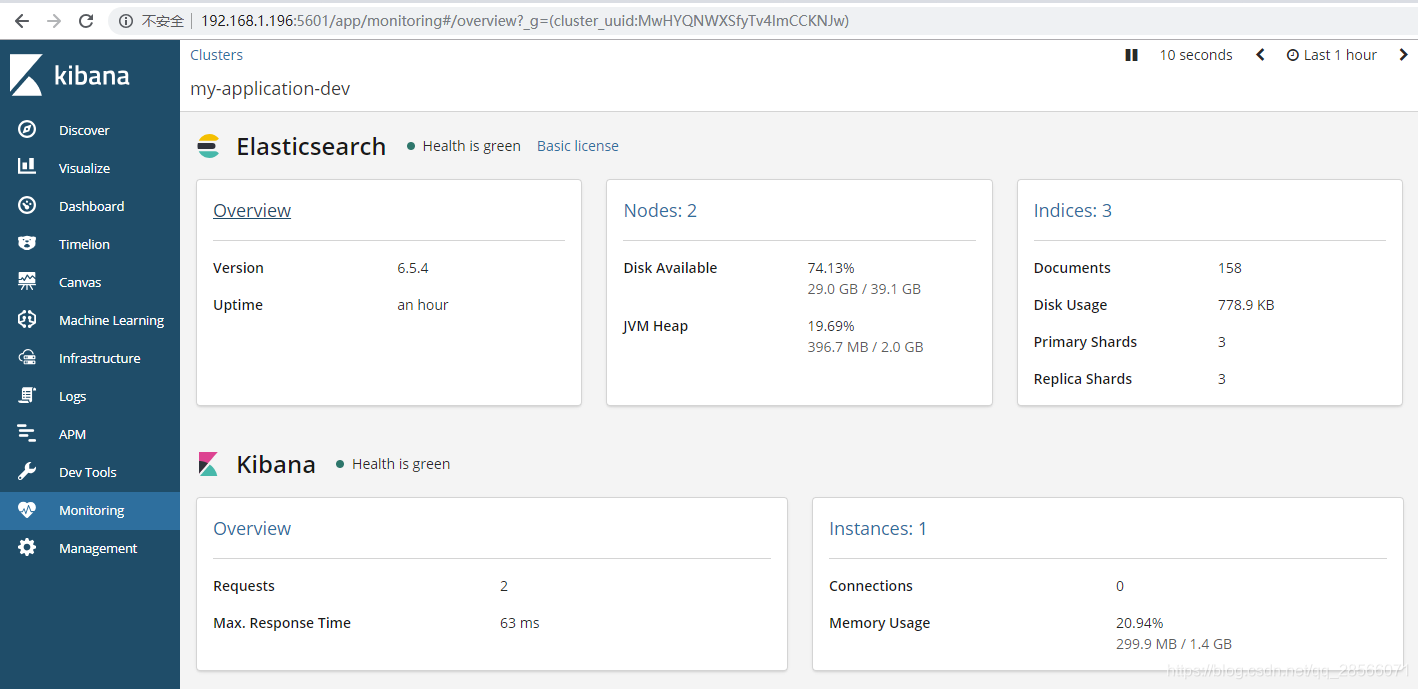
Task: Click Kibana Health is green status
Action: [393, 464]
